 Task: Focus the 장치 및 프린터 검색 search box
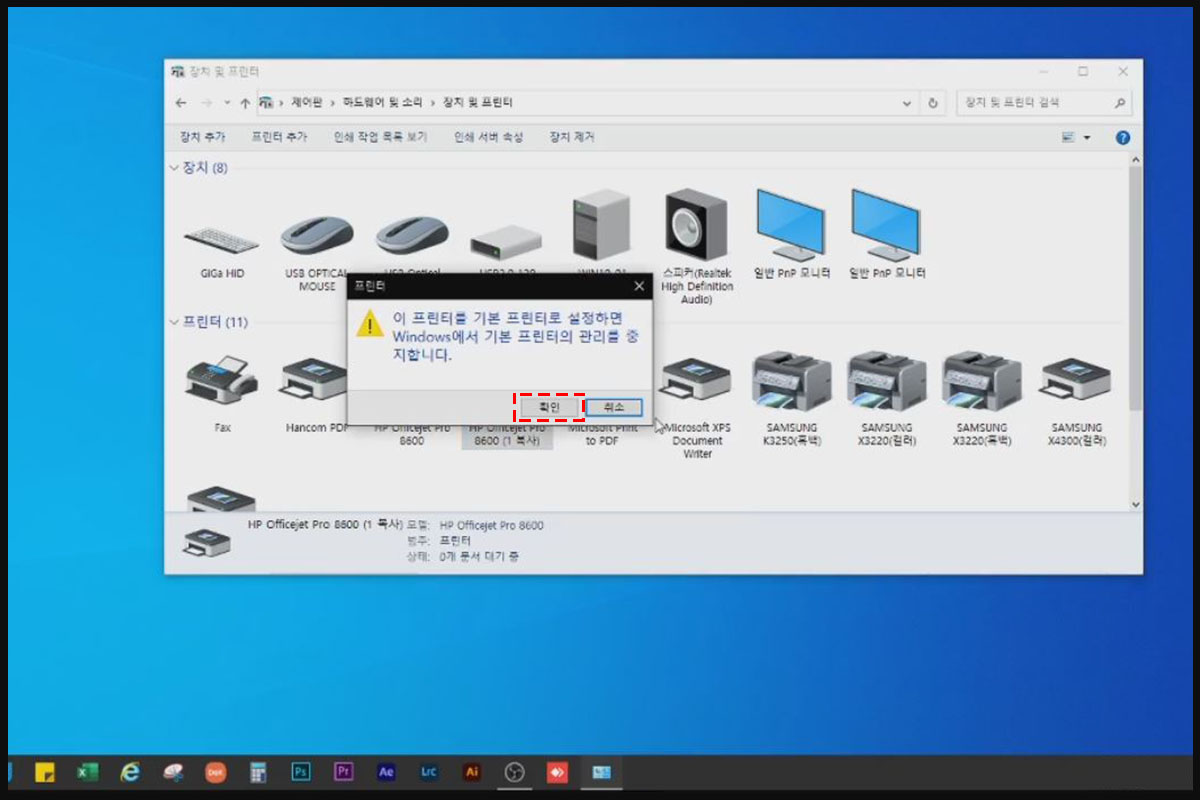(x=1044, y=102)
